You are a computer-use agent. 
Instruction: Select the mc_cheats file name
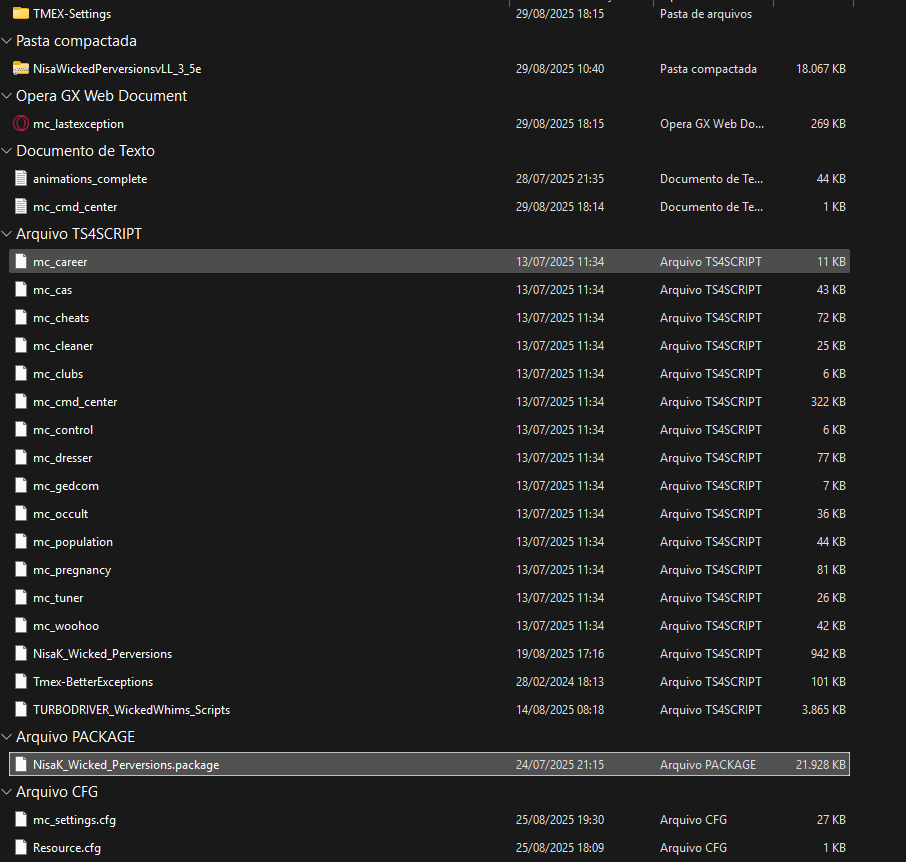(x=61, y=318)
